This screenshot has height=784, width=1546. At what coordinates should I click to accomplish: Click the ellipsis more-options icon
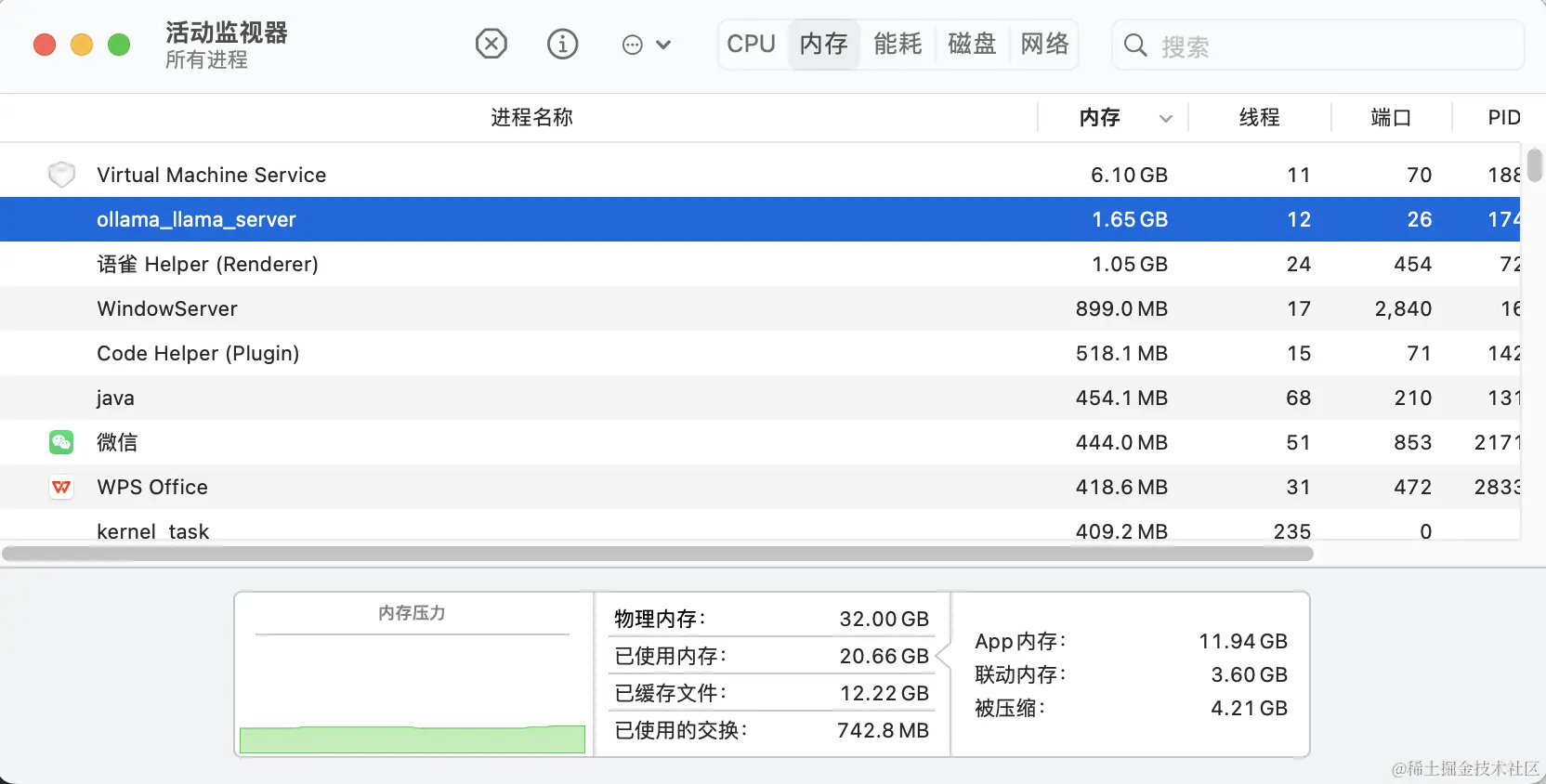(x=632, y=45)
